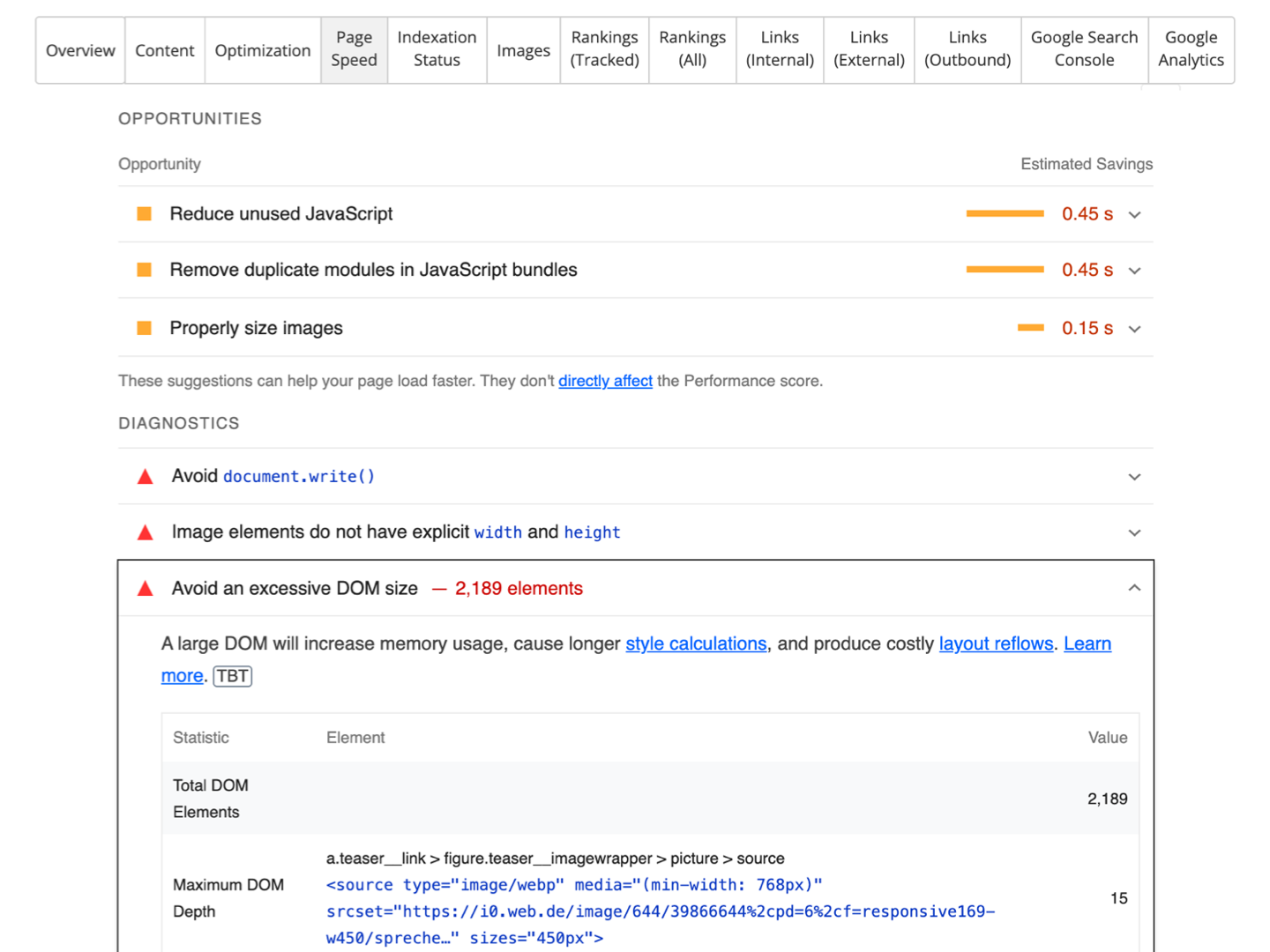1270x952 pixels.
Task: Click orange square icon beside Properly size images
Action: [x=145, y=329]
